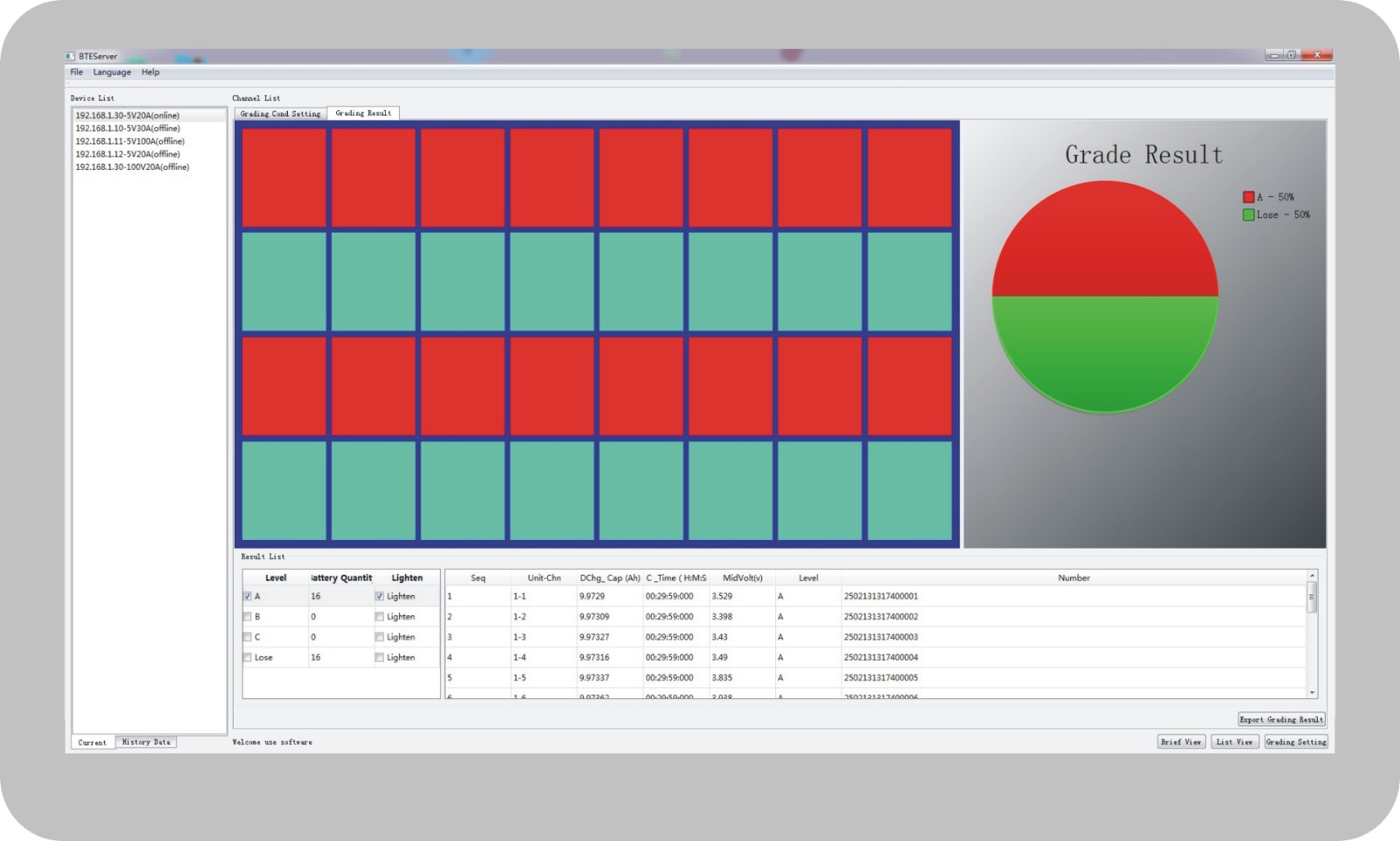Viewport: 1400px width, 841px height.
Task: Disable Lighten for level A
Action: tap(380, 596)
